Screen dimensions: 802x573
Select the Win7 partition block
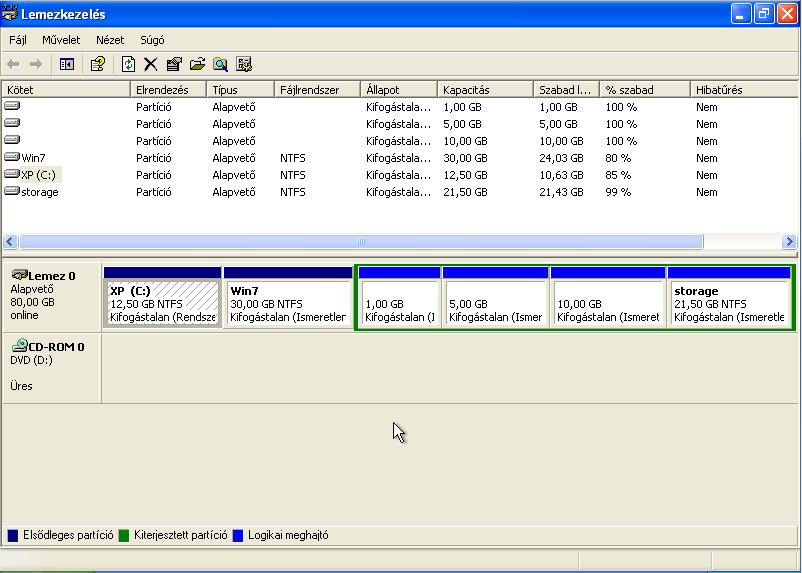pos(288,297)
